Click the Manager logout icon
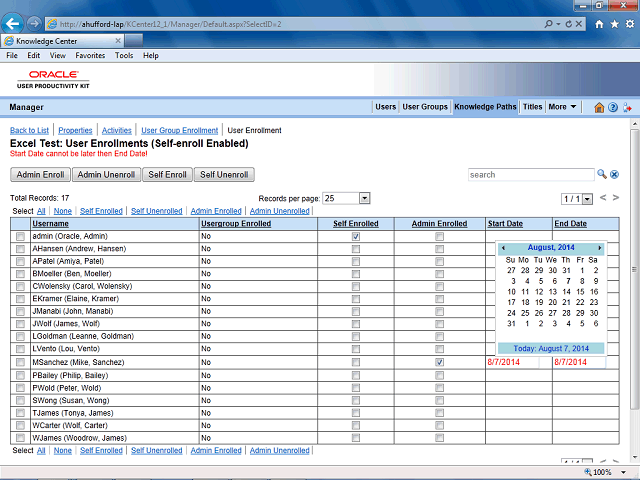 pos(627,107)
